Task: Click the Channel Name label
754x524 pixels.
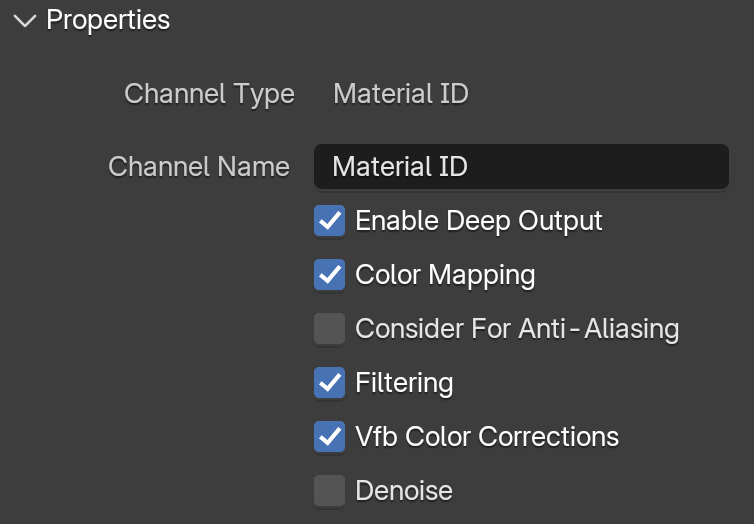Action: coord(199,166)
